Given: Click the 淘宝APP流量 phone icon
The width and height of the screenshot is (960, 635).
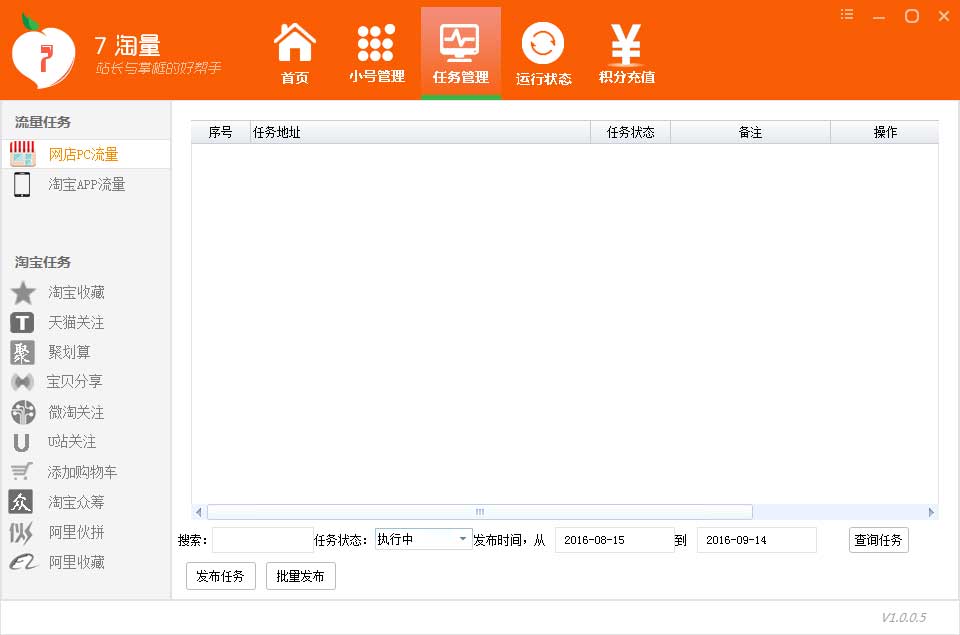Looking at the screenshot, I should [x=22, y=184].
